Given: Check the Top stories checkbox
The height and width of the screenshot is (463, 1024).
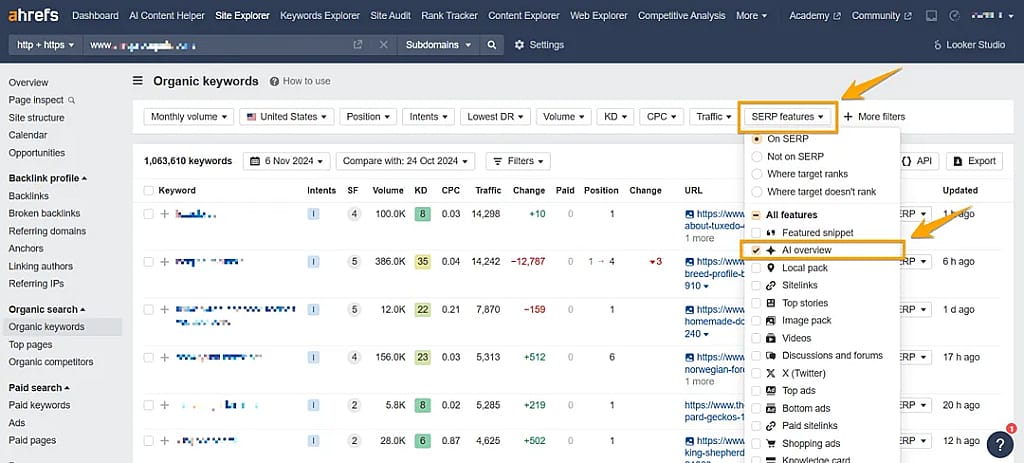Looking at the screenshot, I should click(x=756, y=303).
